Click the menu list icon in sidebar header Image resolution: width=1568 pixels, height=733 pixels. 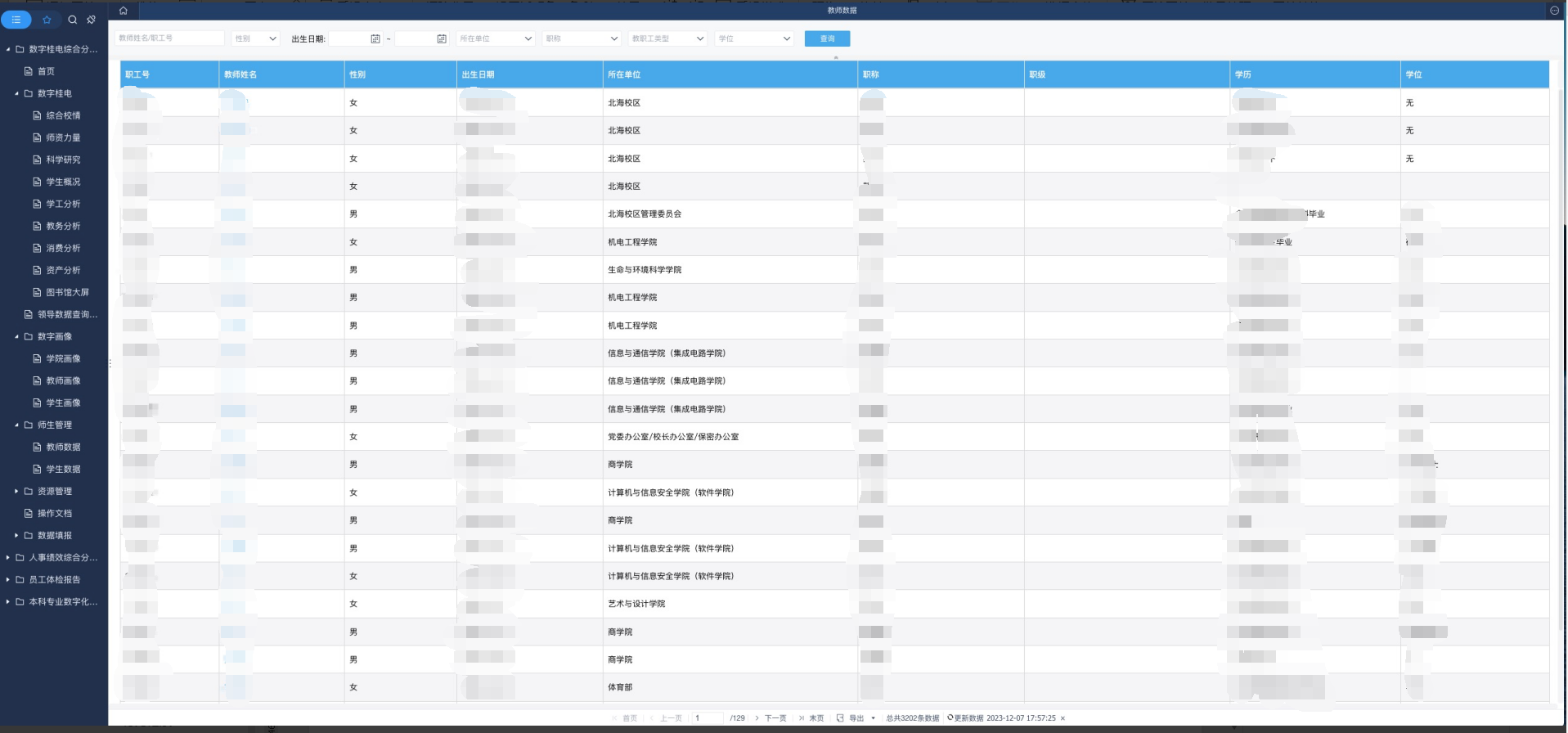[x=16, y=20]
